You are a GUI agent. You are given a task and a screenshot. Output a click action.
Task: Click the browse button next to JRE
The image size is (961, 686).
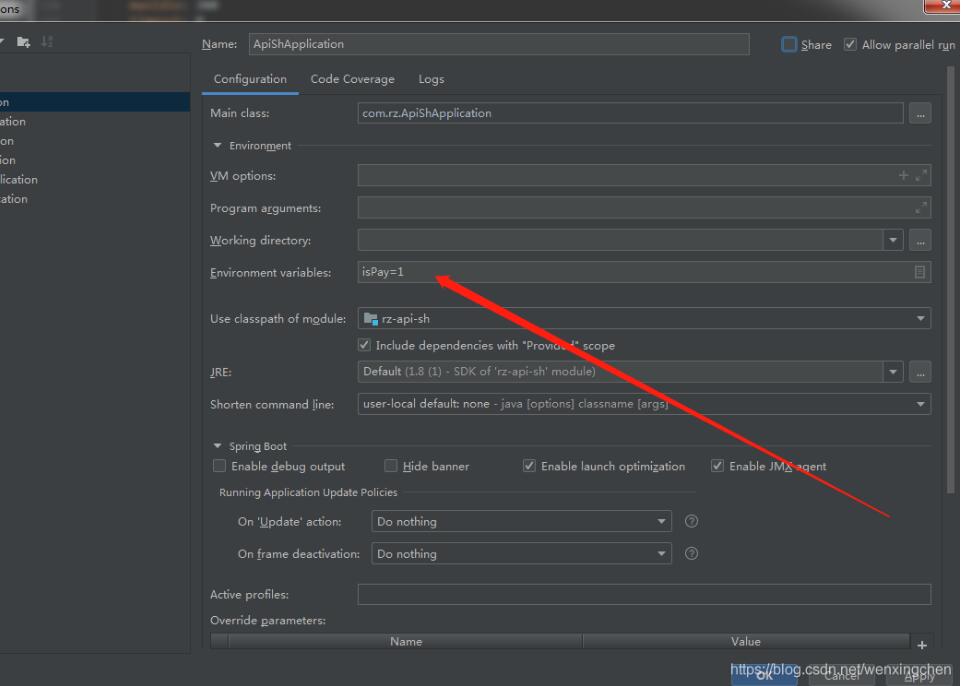point(920,372)
